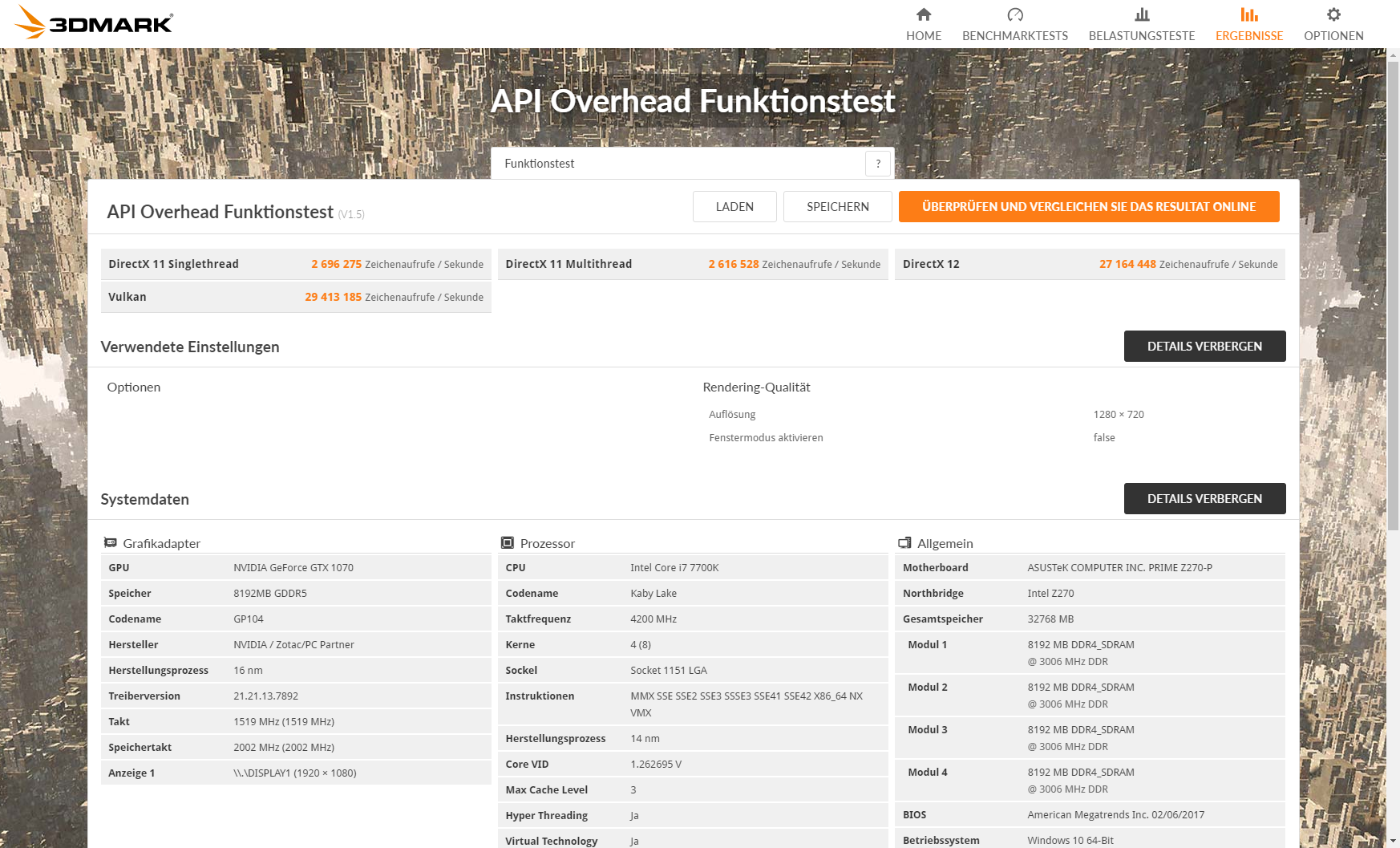Click the Optionen gear icon
The image size is (1400, 848).
[x=1333, y=14]
